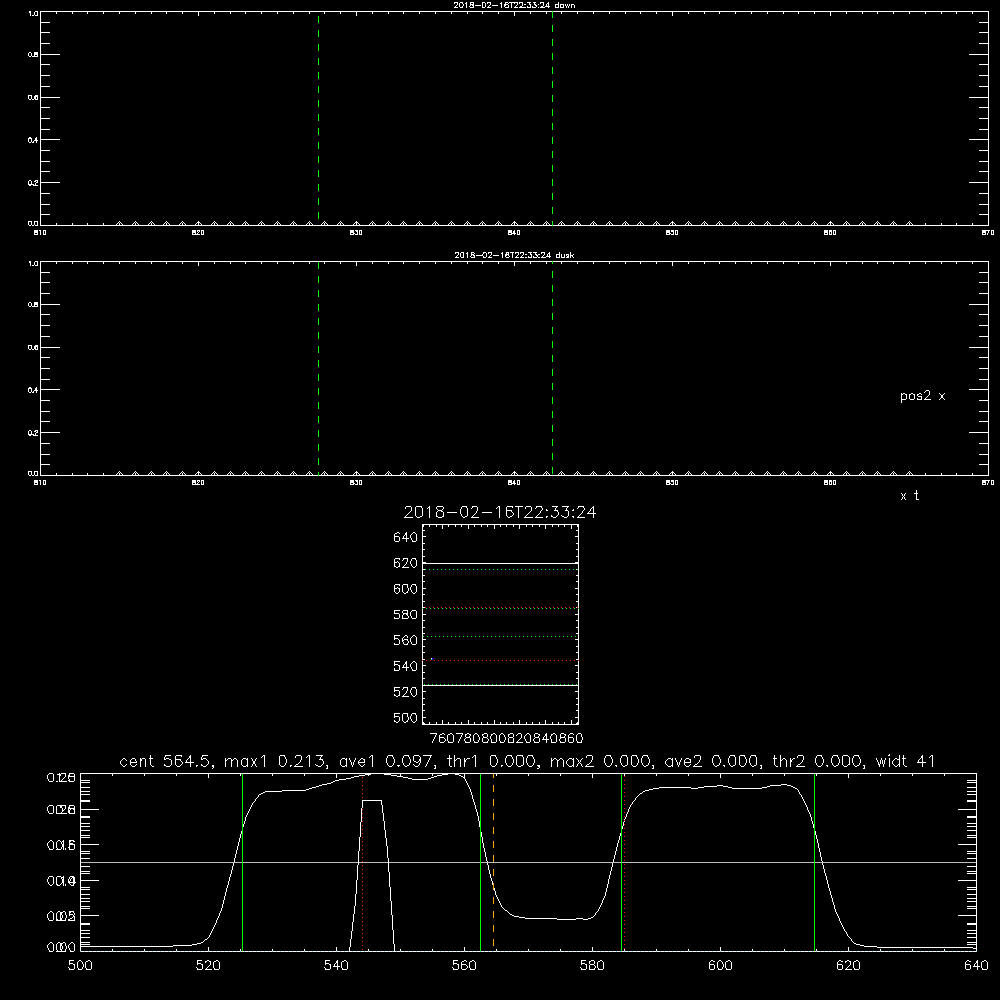
Task: Click the red dotted line near 585 in center plot
Action: [500, 608]
